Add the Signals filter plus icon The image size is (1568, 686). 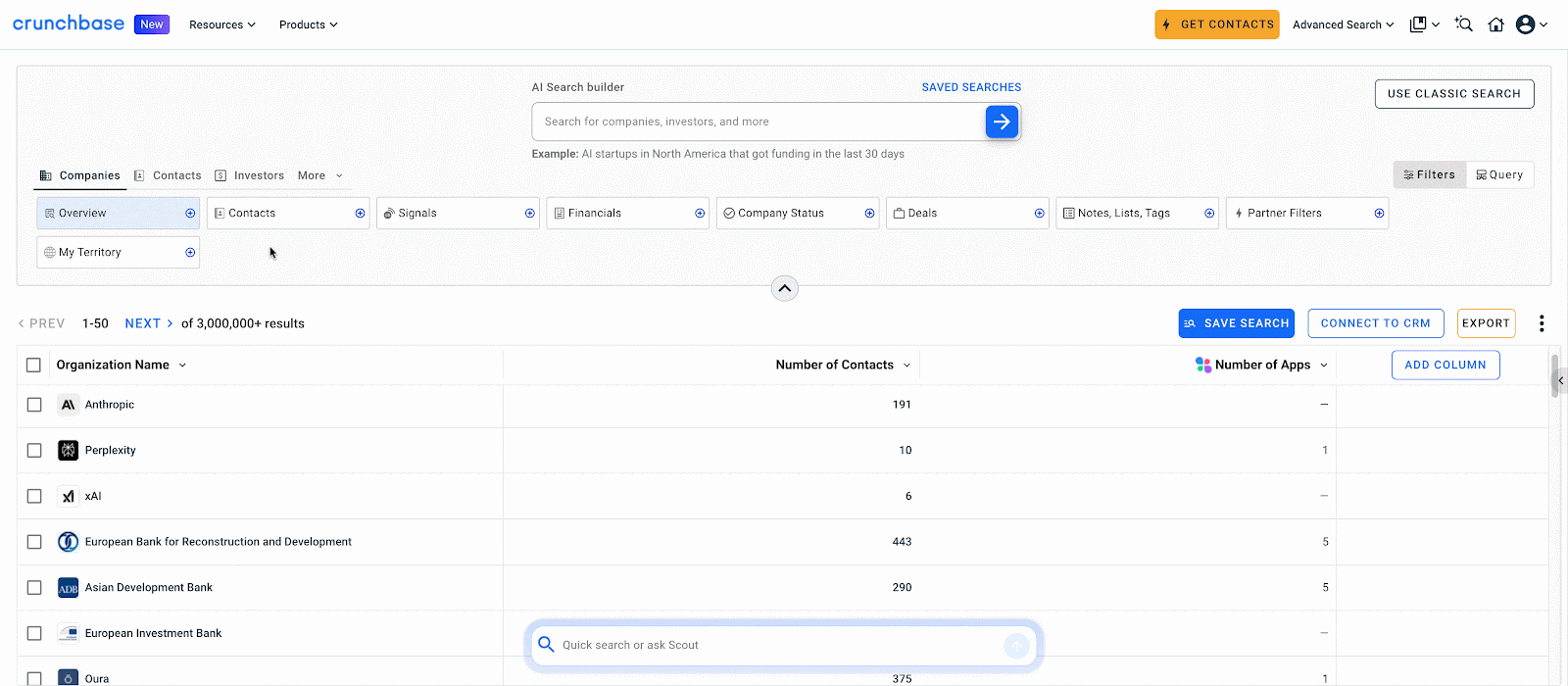click(530, 213)
